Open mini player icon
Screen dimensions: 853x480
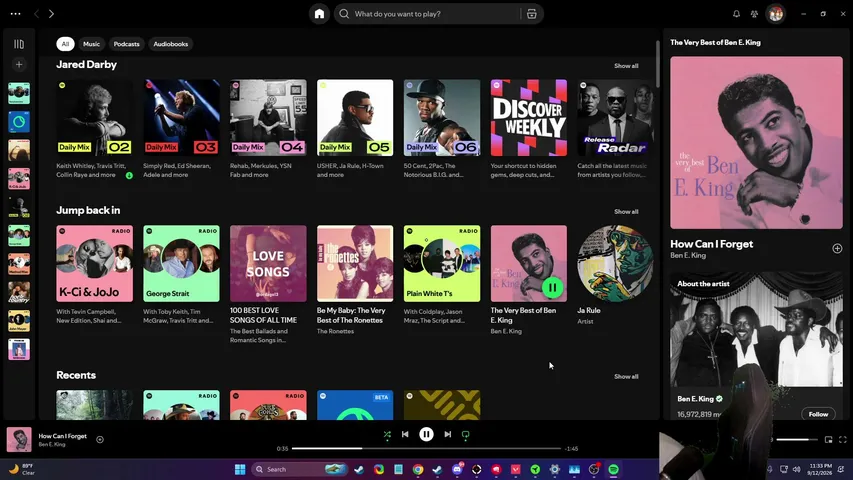click(829, 439)
